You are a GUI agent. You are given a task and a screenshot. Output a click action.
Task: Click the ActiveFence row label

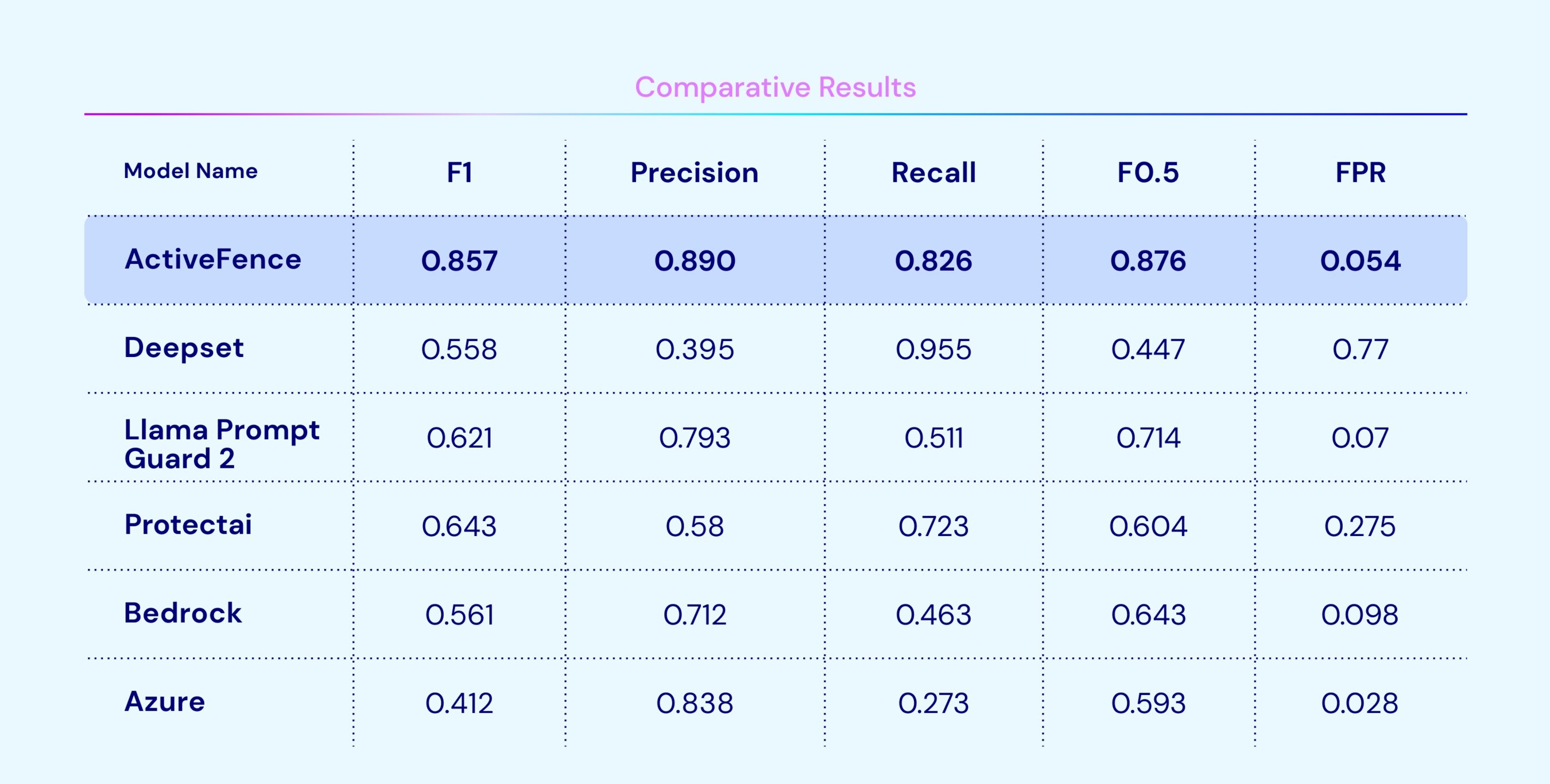click(x=213, y=260)
